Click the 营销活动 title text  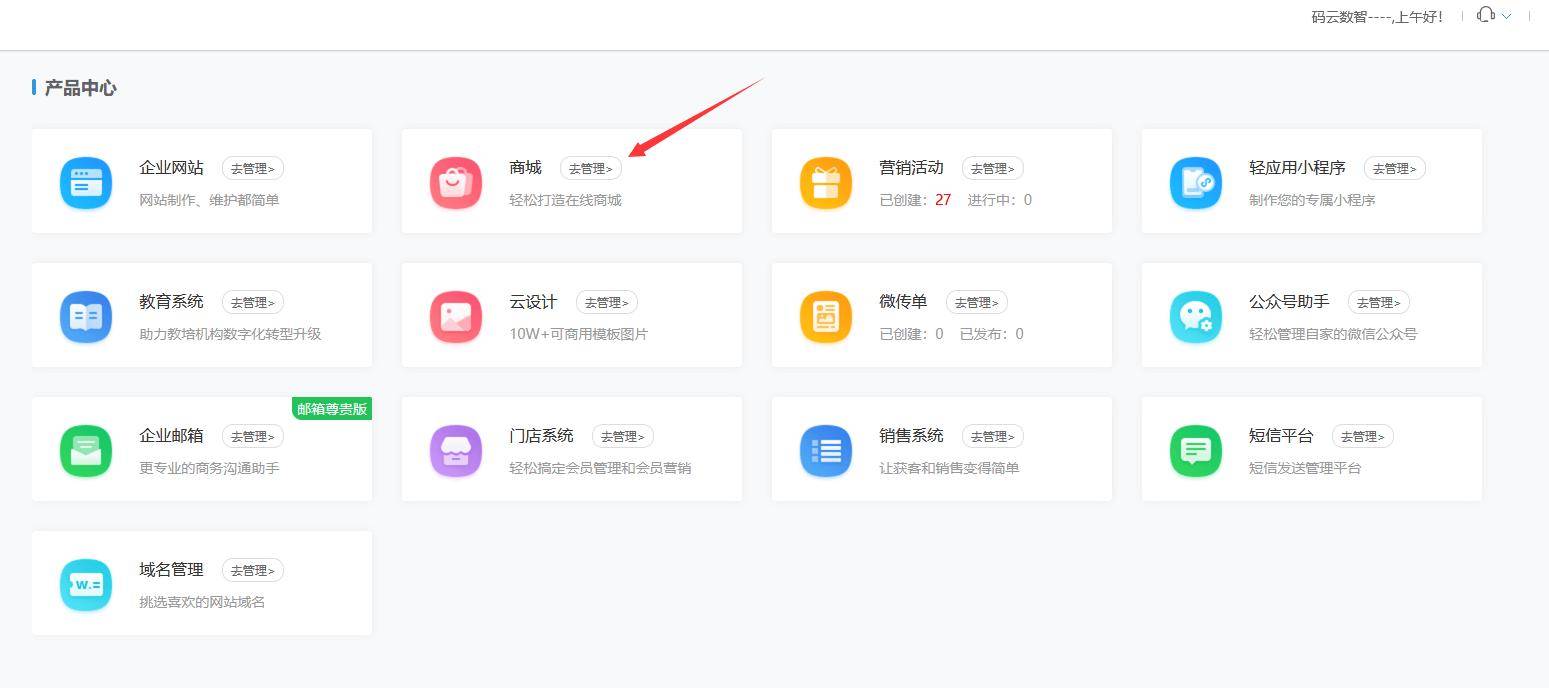click(x=911, y=168)
